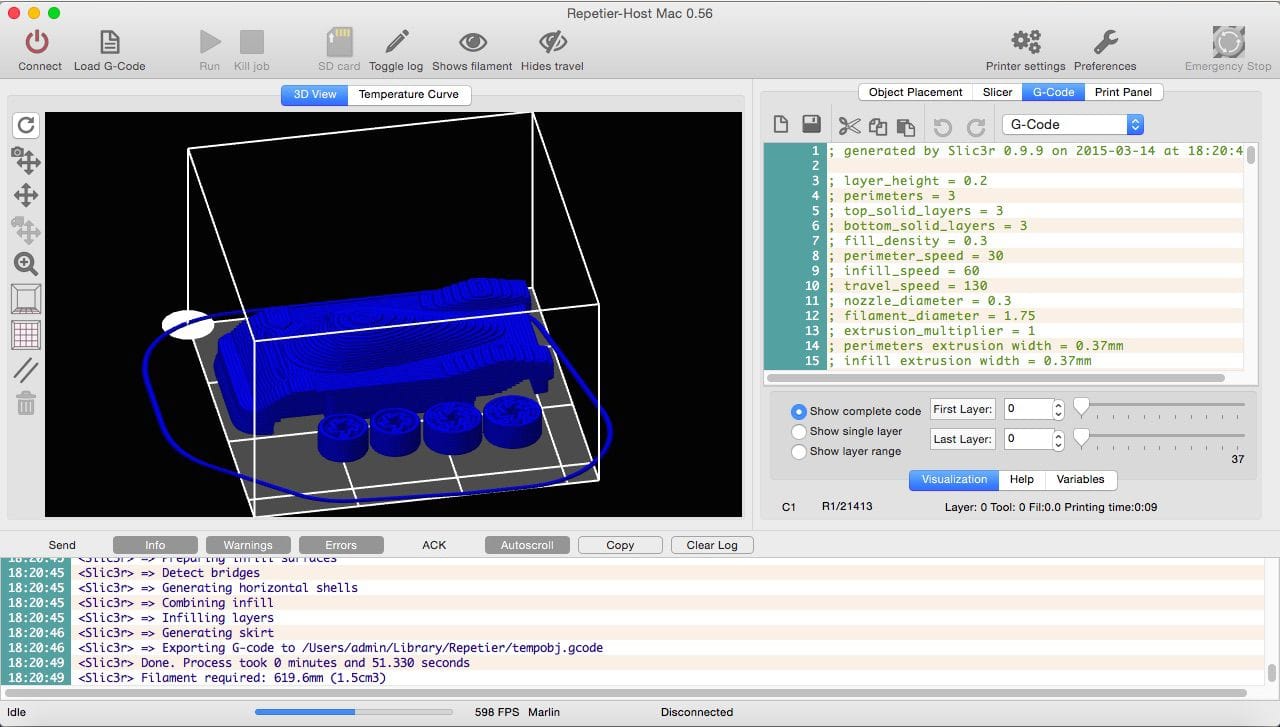Copy selection in the G-Code editor

coord(878,126)
